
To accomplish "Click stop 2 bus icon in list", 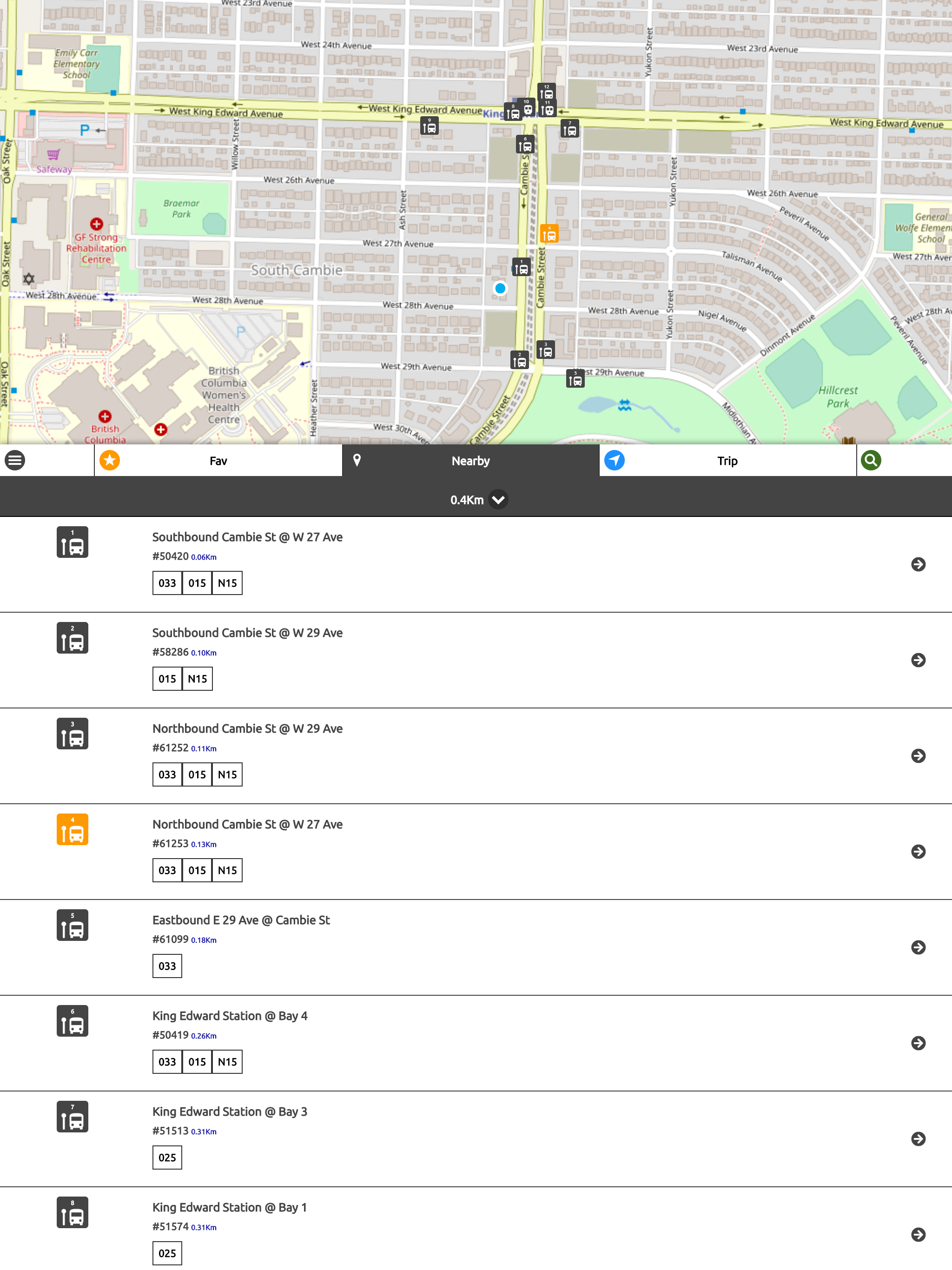I will [x=73, y=638].
